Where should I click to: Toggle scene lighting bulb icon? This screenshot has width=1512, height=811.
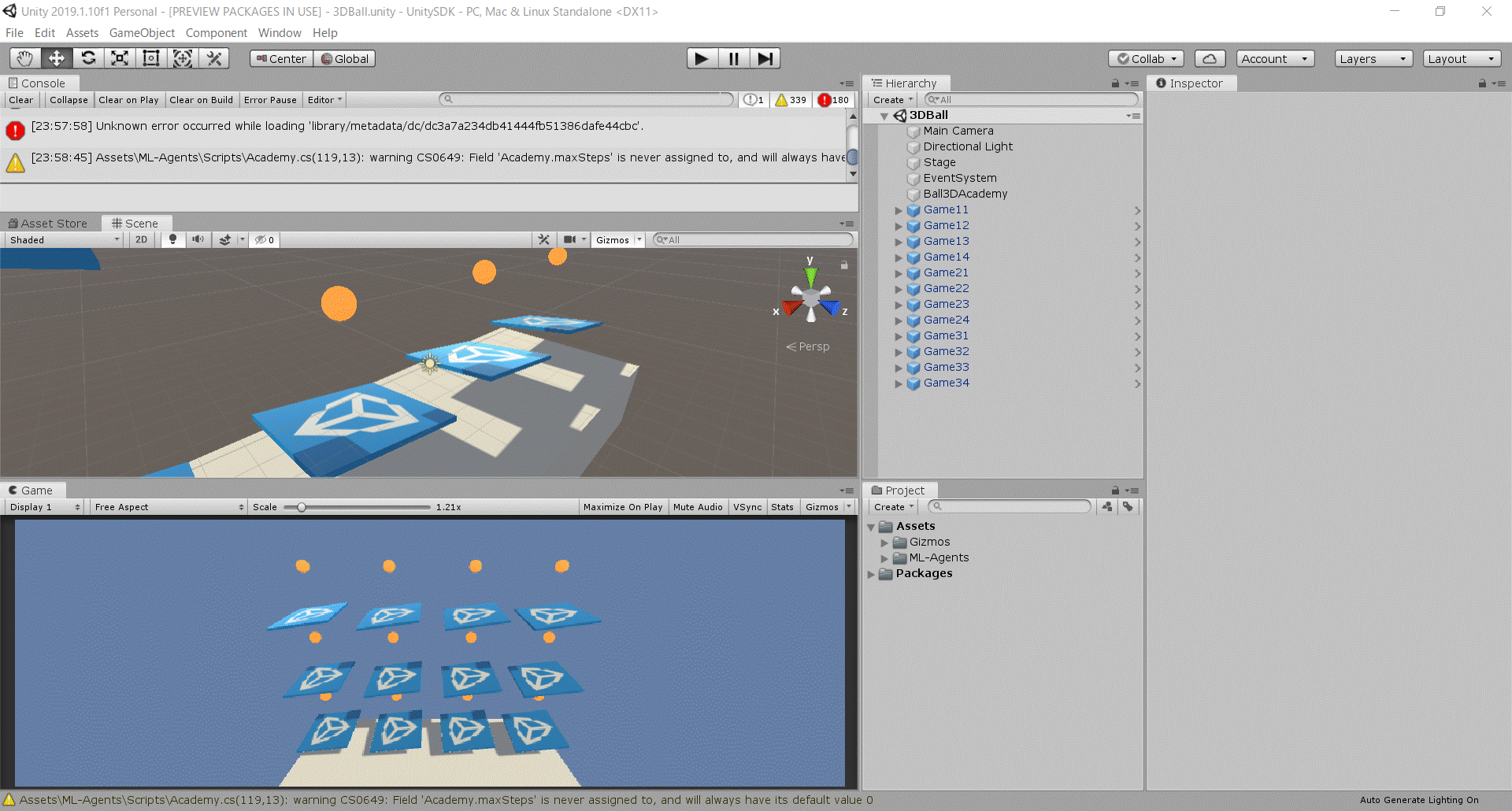172,240
